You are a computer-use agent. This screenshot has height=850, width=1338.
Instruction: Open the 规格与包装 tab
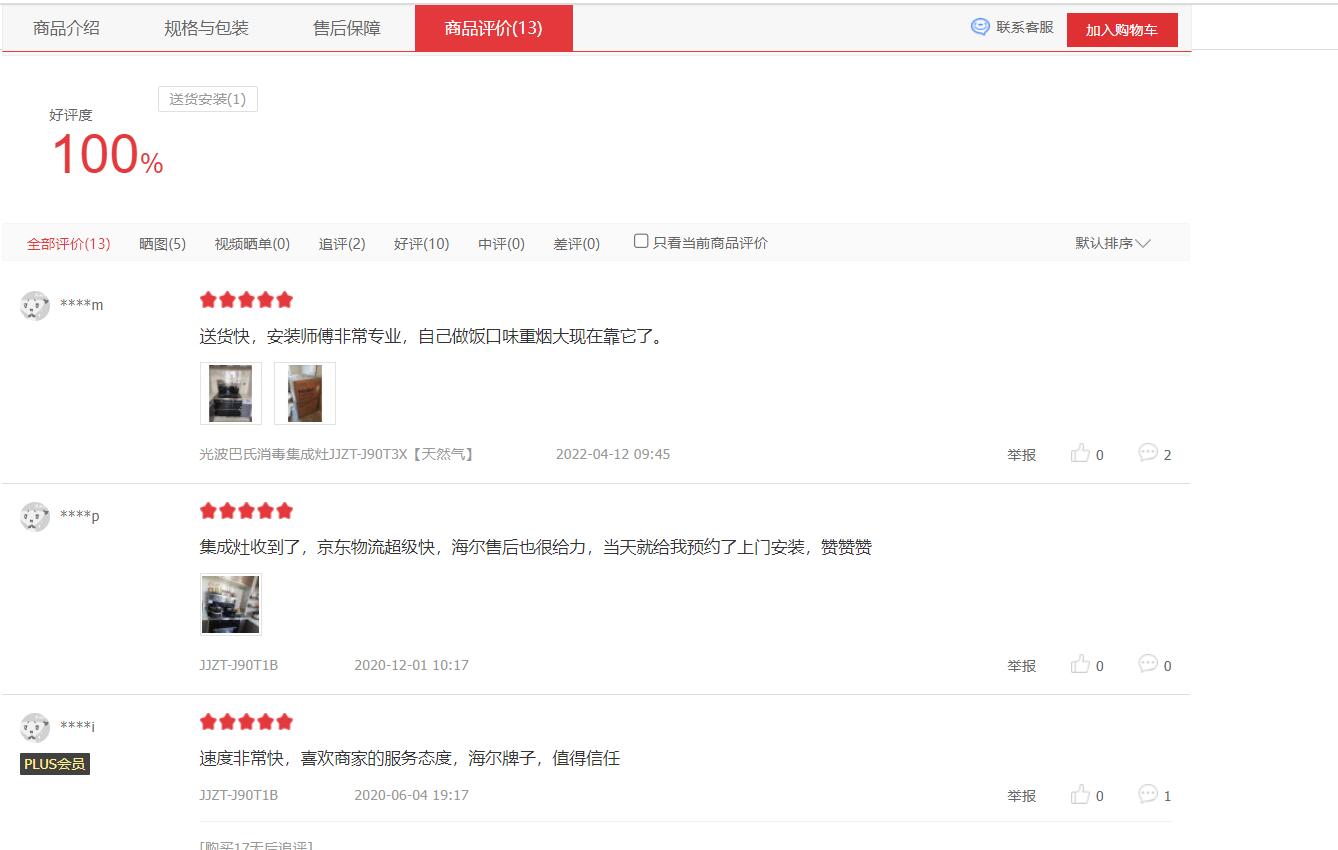(206, 28)
